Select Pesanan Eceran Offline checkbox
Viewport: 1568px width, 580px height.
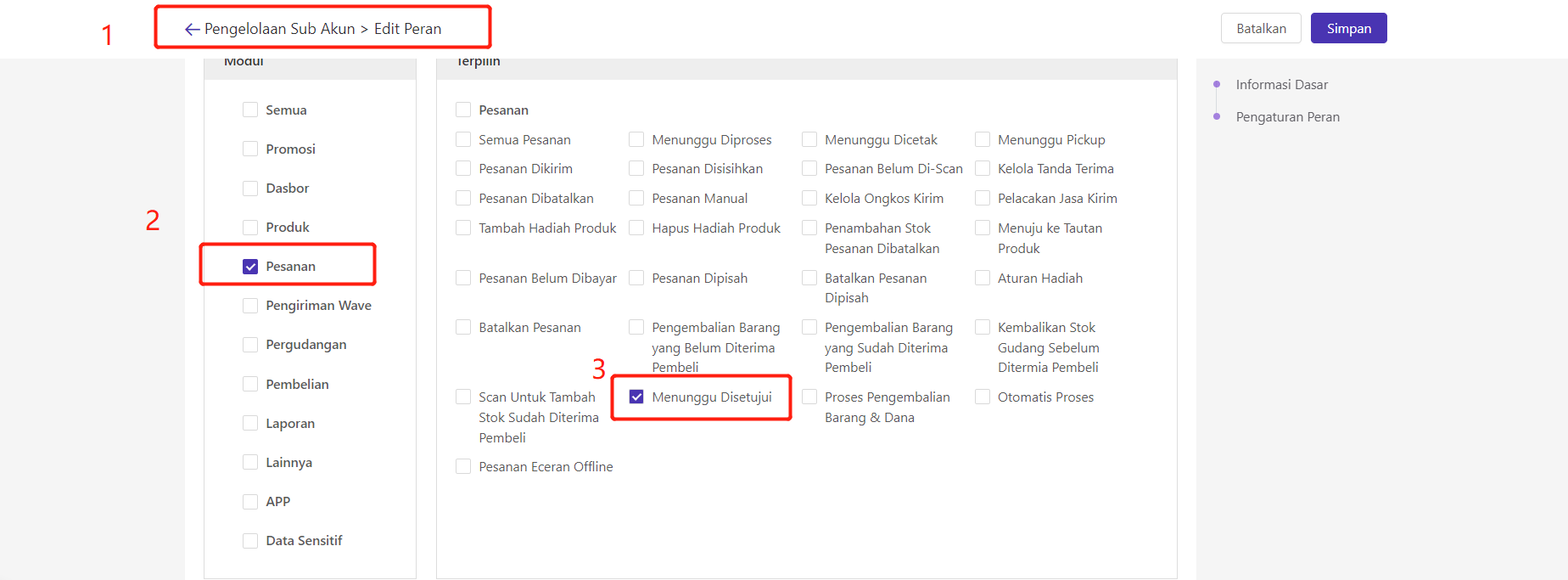pos(463,467)
